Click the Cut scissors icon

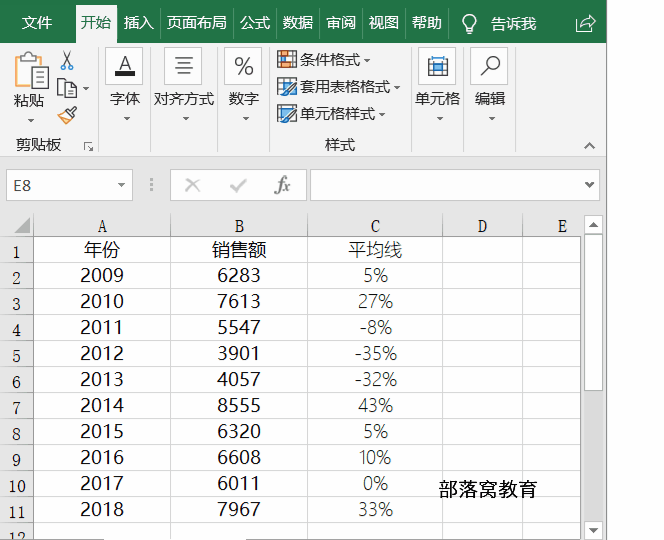(67, 61)
